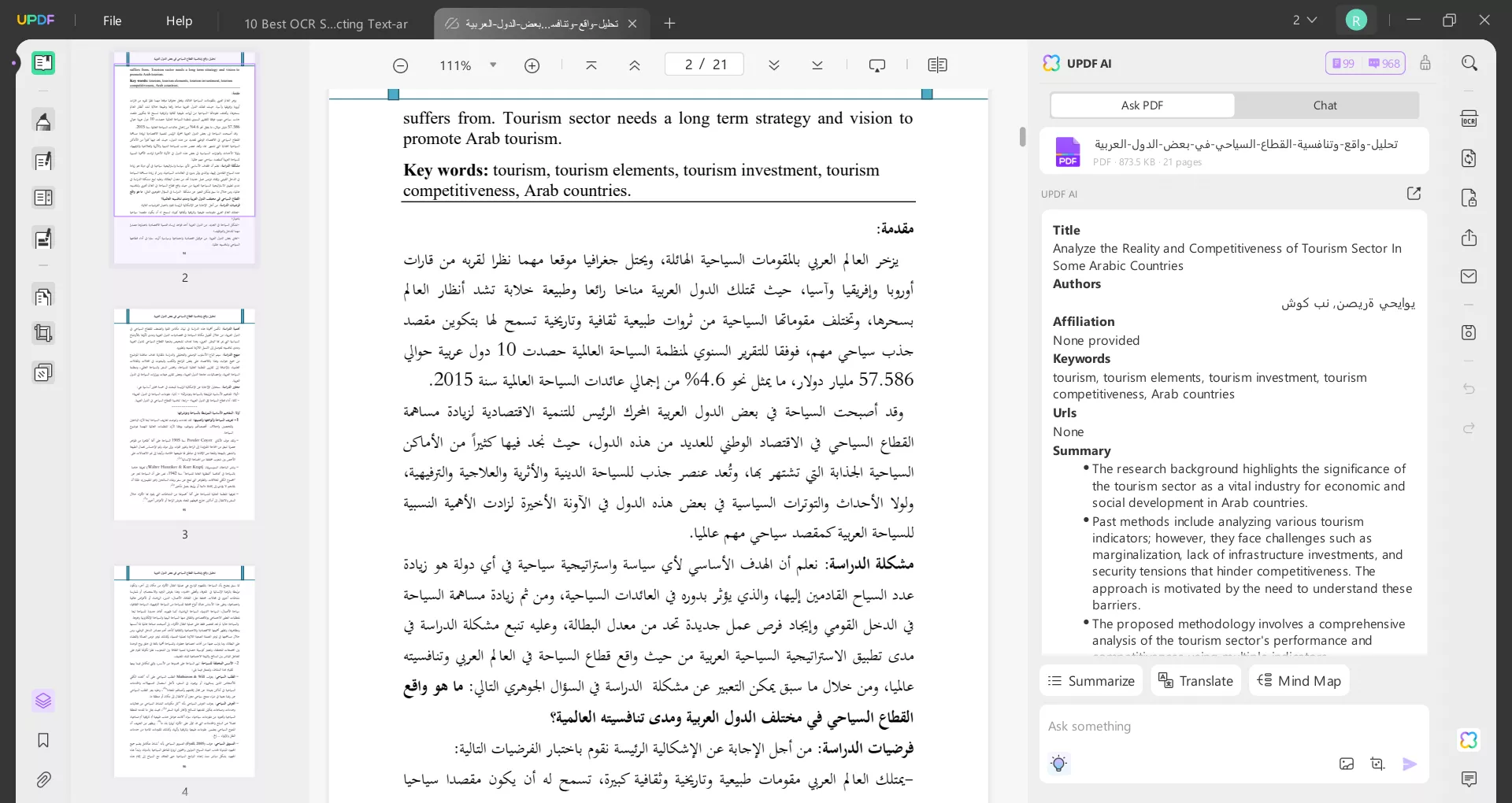Attach an image to the AI chat
This screenshot has width=1512, height=803.
coord(1347,764)
